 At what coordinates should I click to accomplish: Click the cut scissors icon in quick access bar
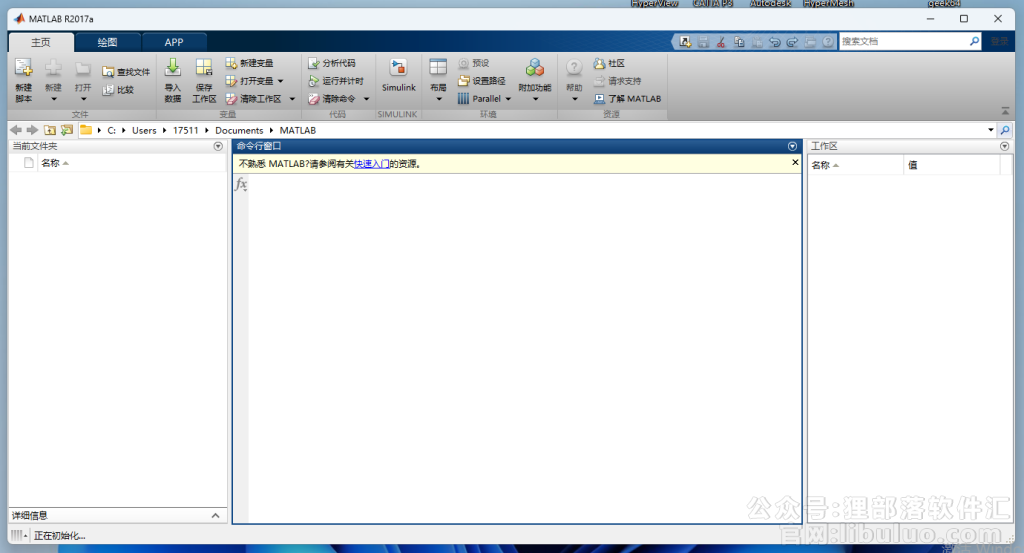tap(721, 42)
